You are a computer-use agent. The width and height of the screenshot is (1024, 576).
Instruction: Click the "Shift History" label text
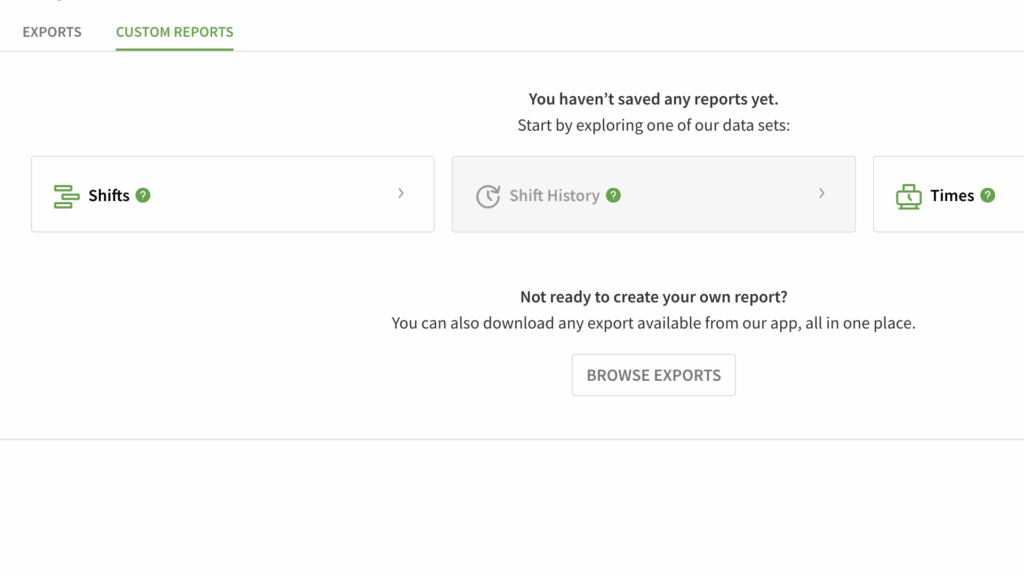click(554, 196)
